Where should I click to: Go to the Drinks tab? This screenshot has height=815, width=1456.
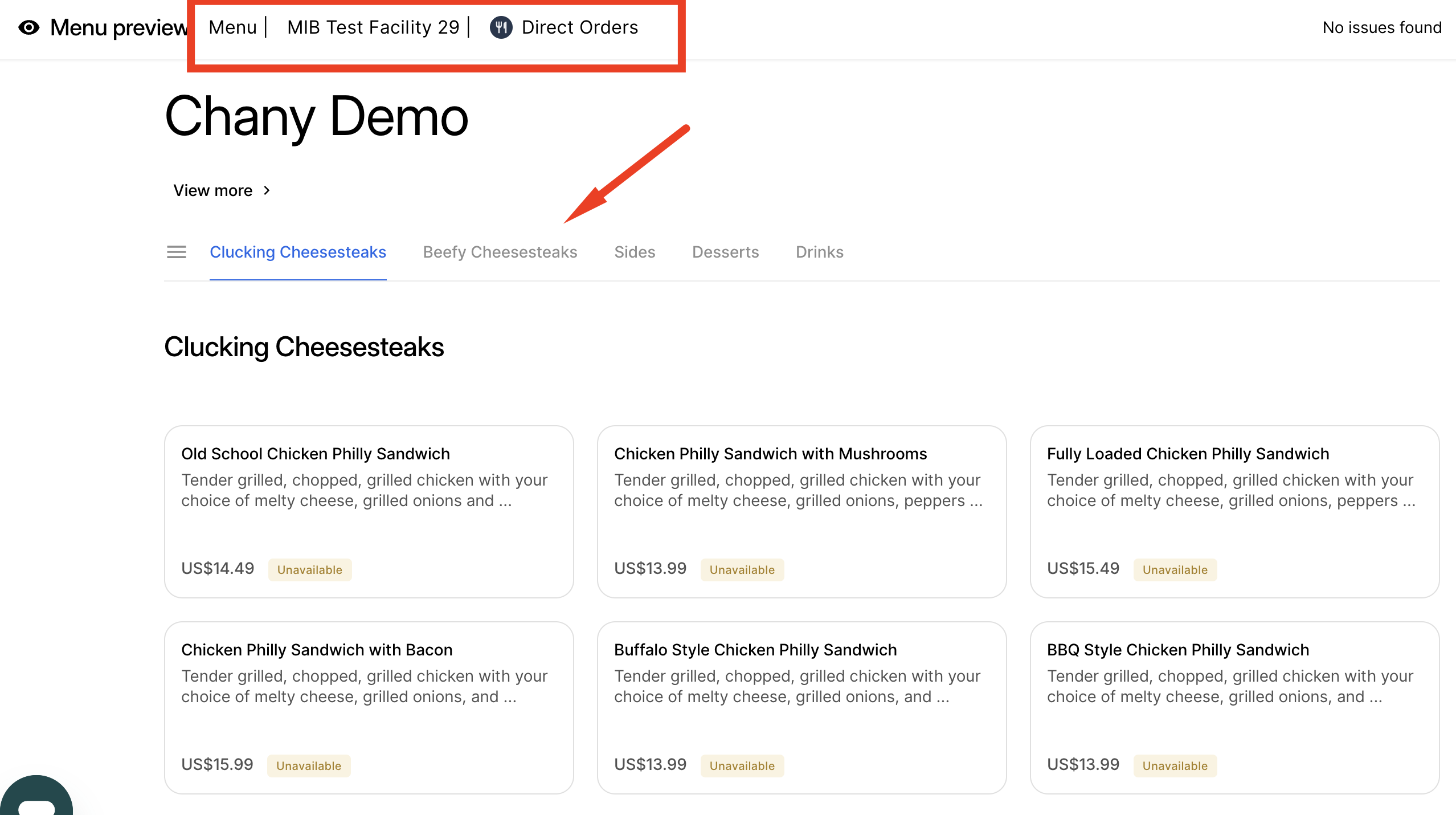click(819, 252)
